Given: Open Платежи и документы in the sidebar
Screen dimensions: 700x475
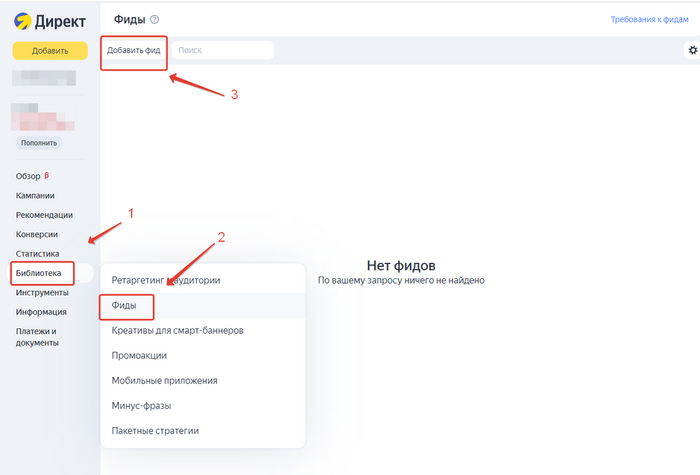Looking at the screenshot, I should [38, 337].
